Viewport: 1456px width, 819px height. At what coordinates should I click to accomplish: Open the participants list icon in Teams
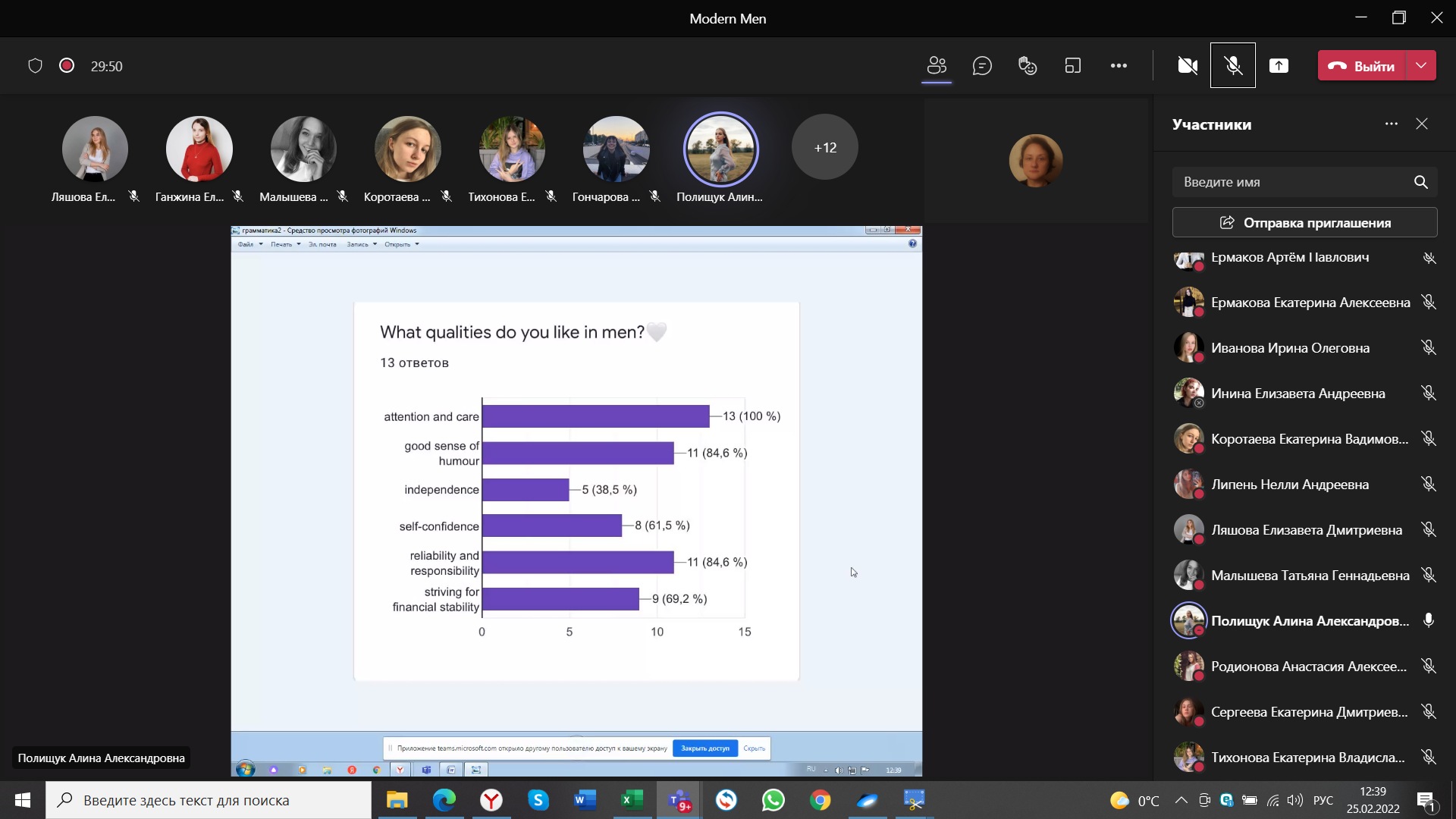point(937,65)
